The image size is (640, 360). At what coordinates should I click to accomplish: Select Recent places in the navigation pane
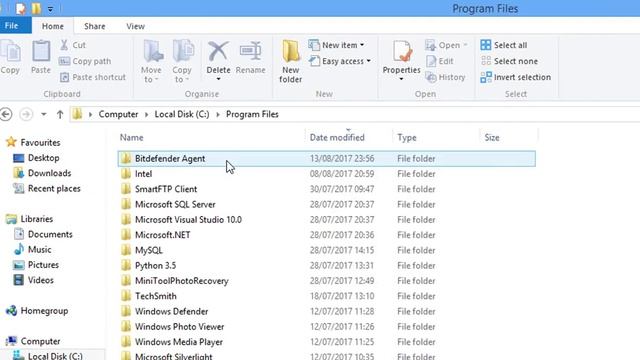click(47, 189)
